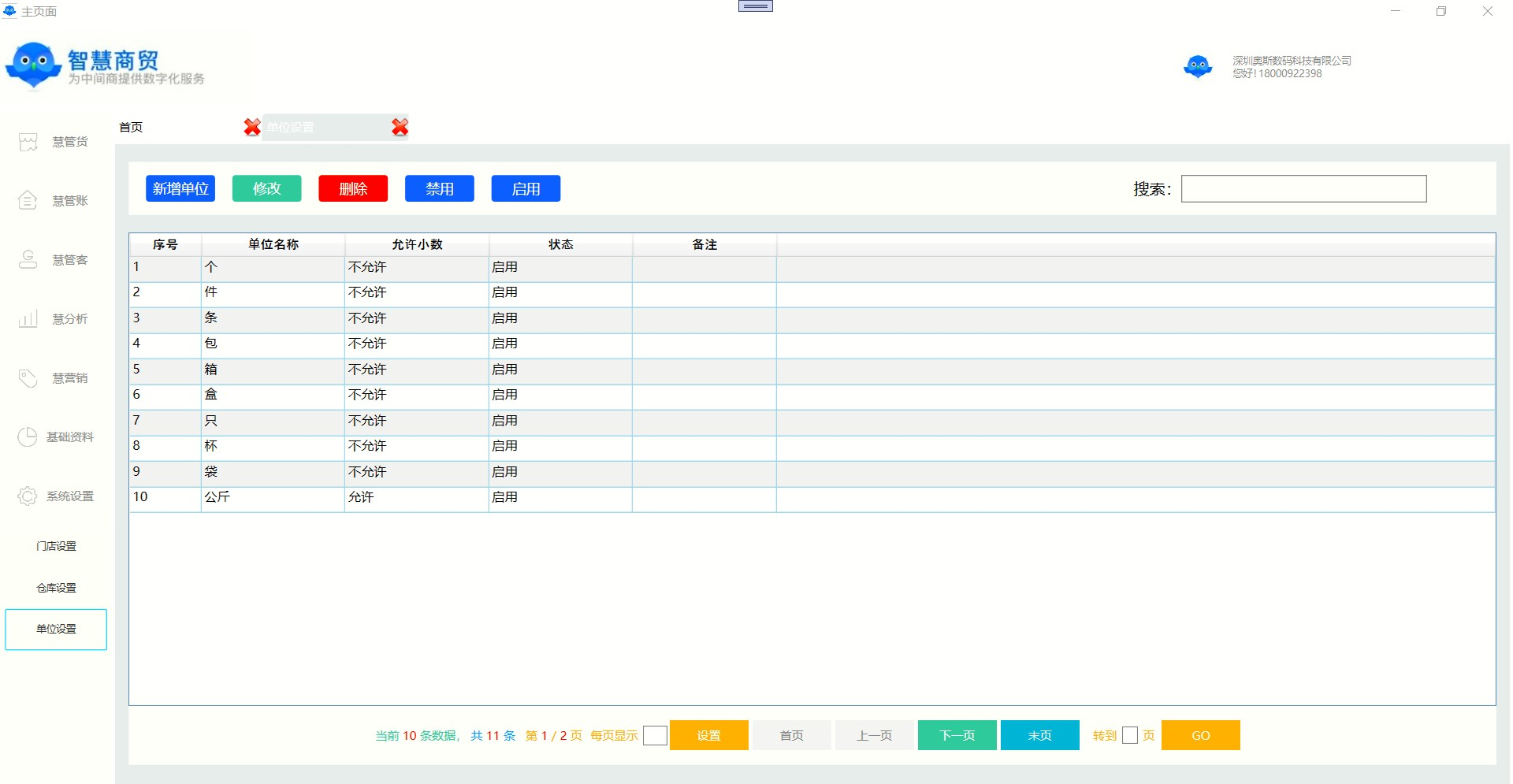Click the 禁用 button
This screenshot has width=1513, height=784.
click(440, 188)
